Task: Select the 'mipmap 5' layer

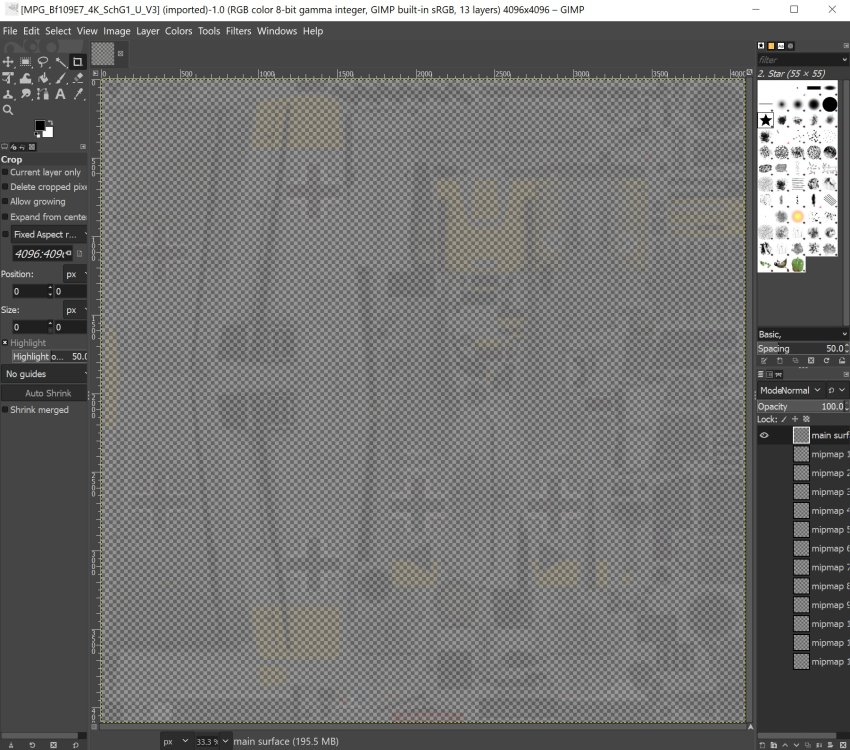Action: pyautogui.click(x=825, y=530)
